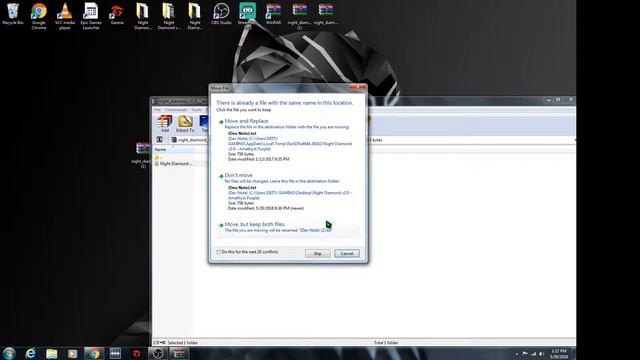Image resolution: width=640 pixels, height=360 pixels.
Task: Click the Garena taskbar icon
Action: pyautogui.click(x=136, y=353)
